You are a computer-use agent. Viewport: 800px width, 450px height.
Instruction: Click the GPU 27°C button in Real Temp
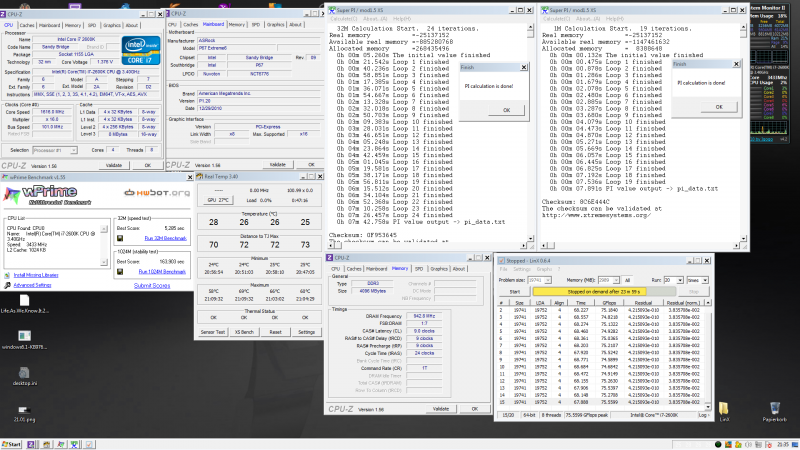click(x=218, y=200)
